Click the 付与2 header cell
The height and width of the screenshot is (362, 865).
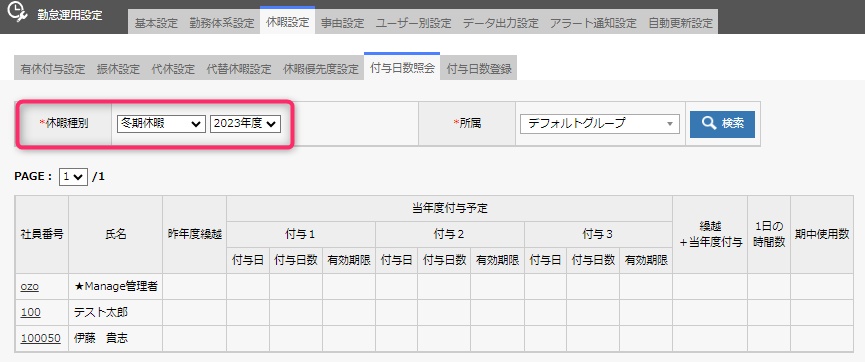tap(450, 235)
